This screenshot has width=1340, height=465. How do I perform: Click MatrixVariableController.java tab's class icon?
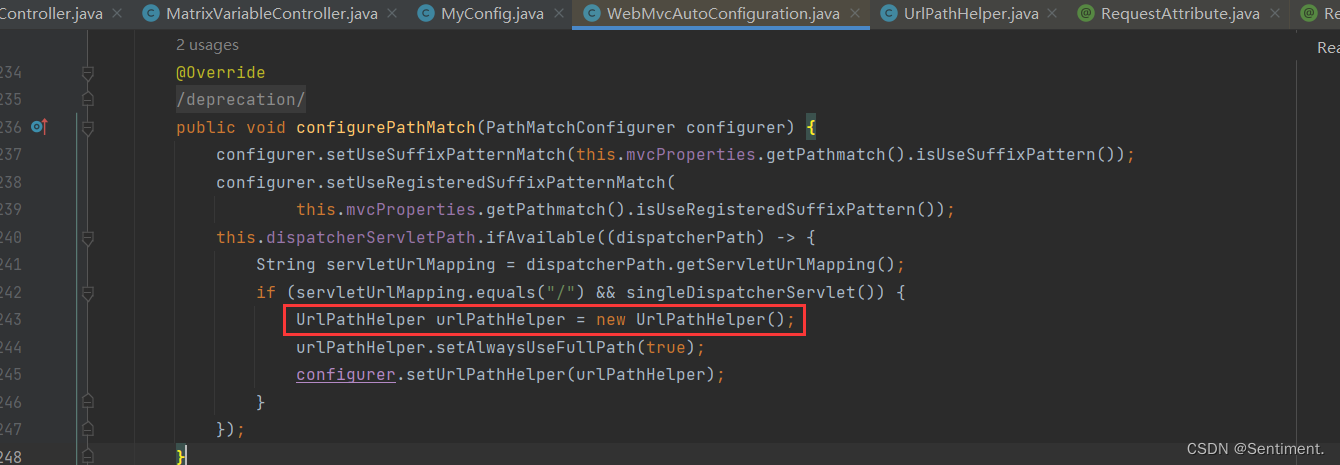tap(151, 14)
